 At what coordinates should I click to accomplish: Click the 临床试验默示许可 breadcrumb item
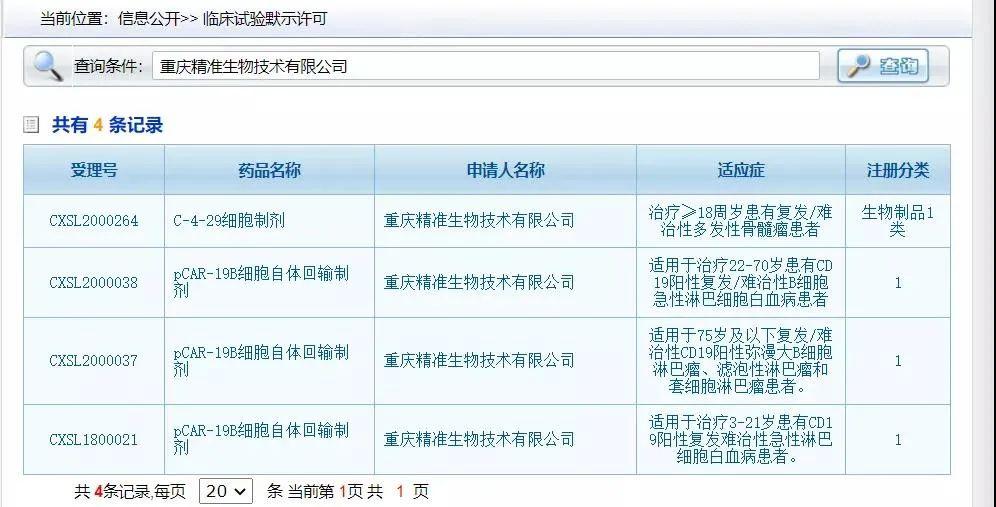[x=264, y=19]
